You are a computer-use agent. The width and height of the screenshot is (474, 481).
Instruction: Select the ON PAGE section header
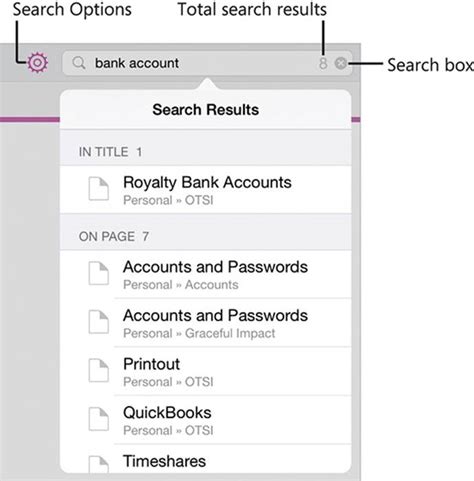pos(206,233)
